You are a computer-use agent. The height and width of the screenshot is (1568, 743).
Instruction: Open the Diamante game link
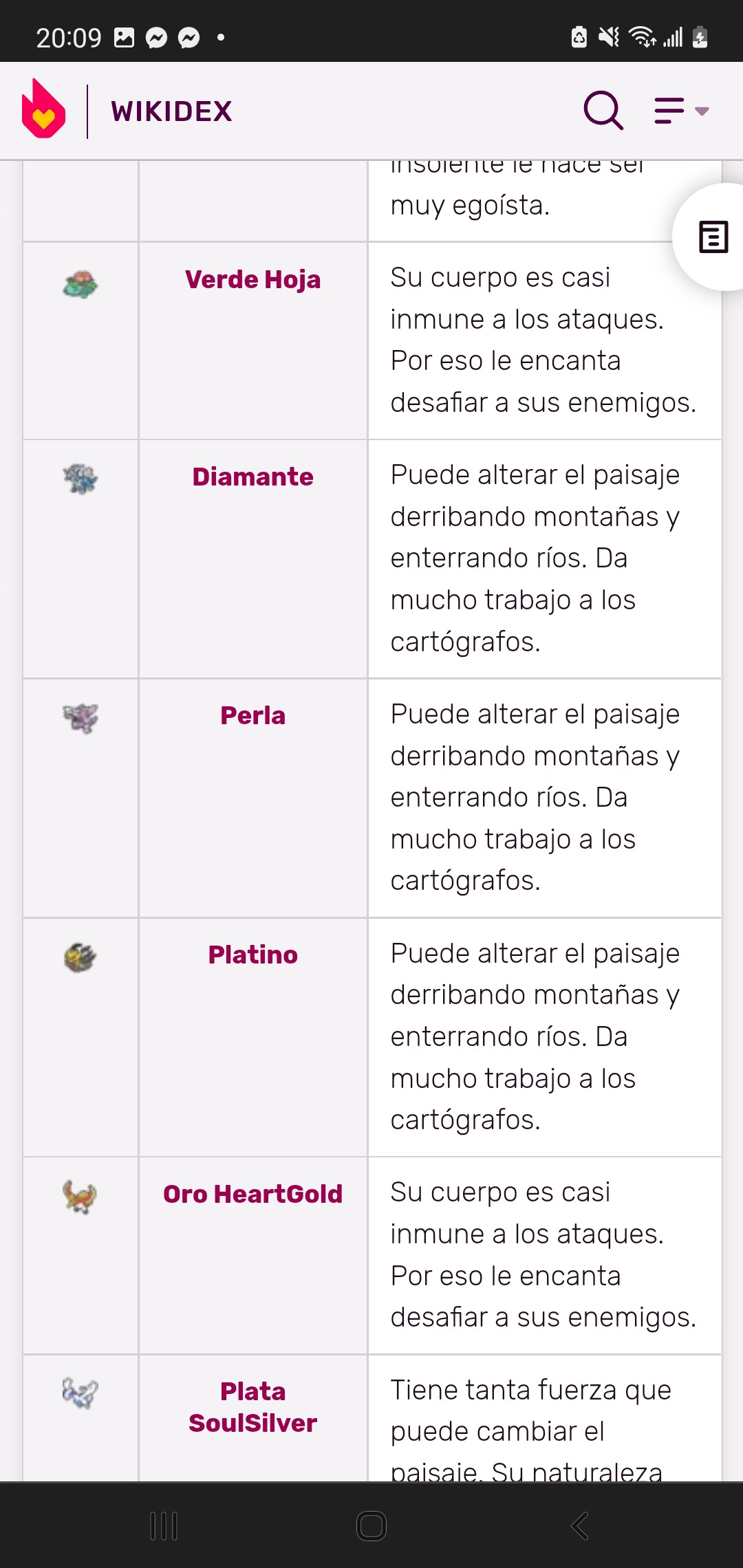tap(252, 477)
